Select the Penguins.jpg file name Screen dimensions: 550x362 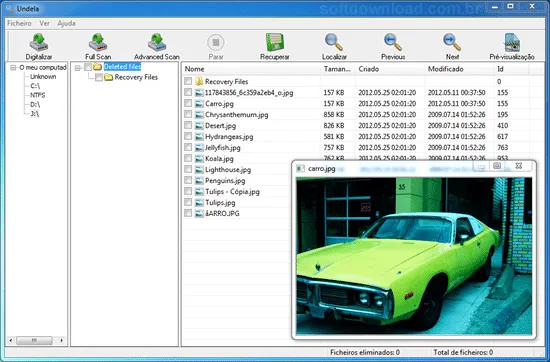225,181
